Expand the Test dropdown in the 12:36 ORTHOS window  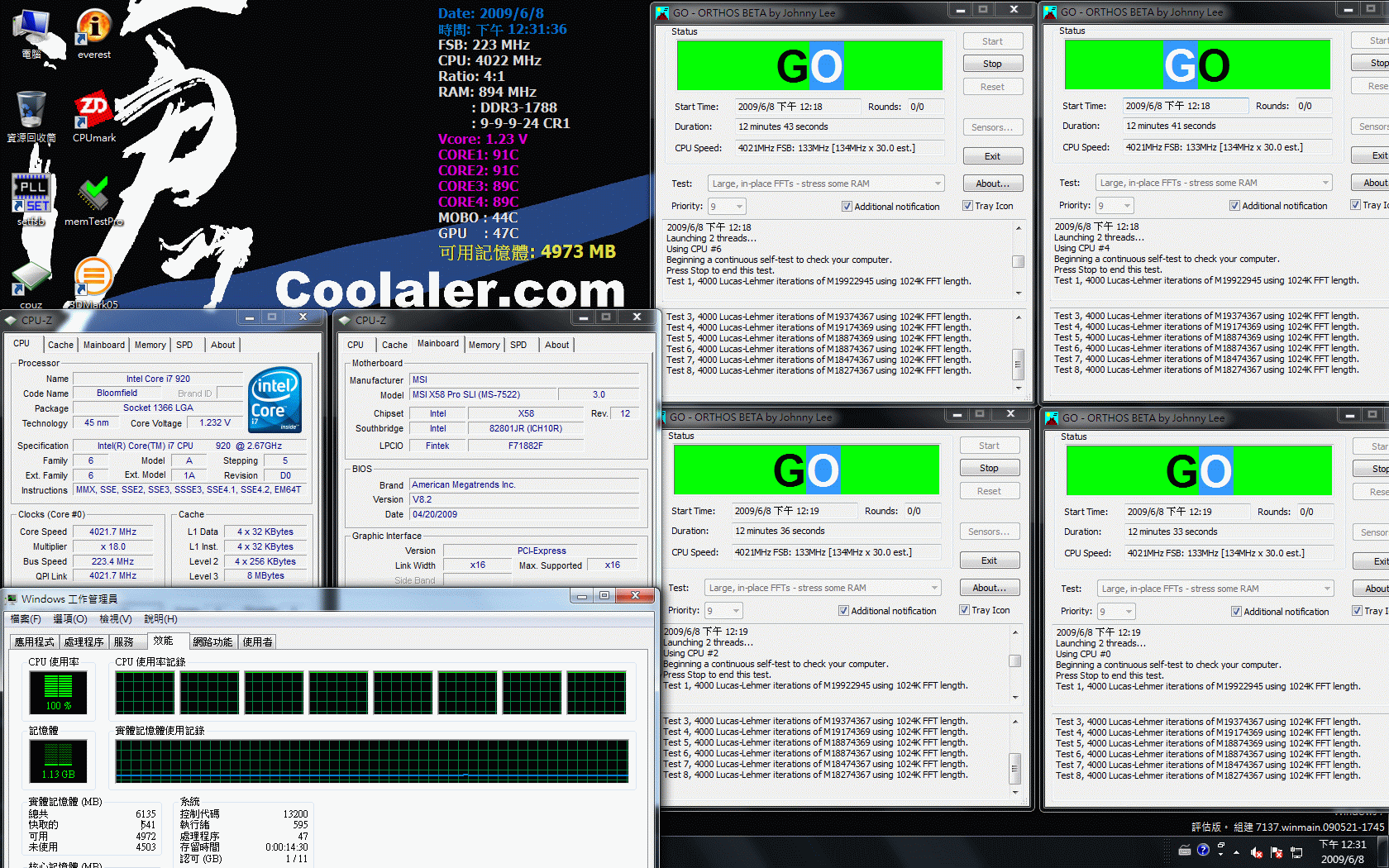click(x=934, y=588)
